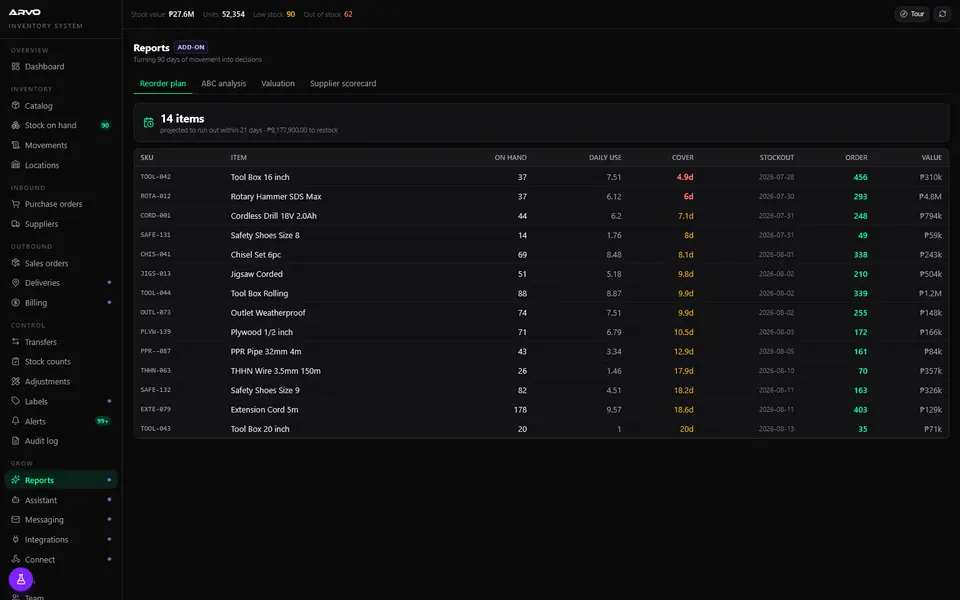960x600 pixels.
Task: Click the Chisel Set 6pc item
Action: coord(256,255)
